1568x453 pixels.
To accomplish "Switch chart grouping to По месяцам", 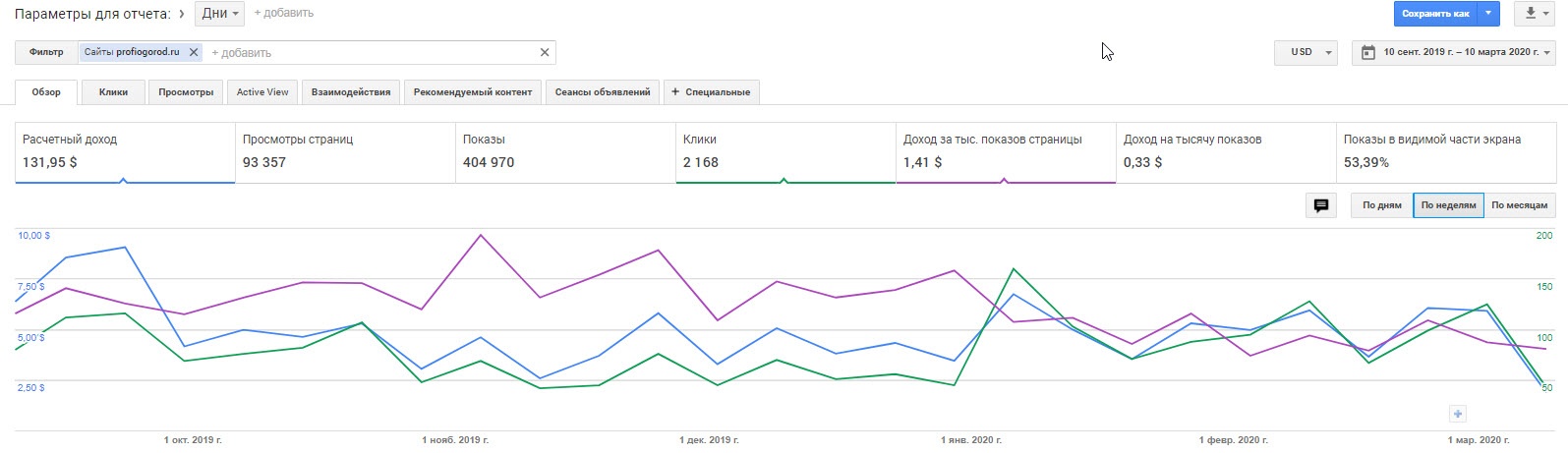I will [1519, 205].
